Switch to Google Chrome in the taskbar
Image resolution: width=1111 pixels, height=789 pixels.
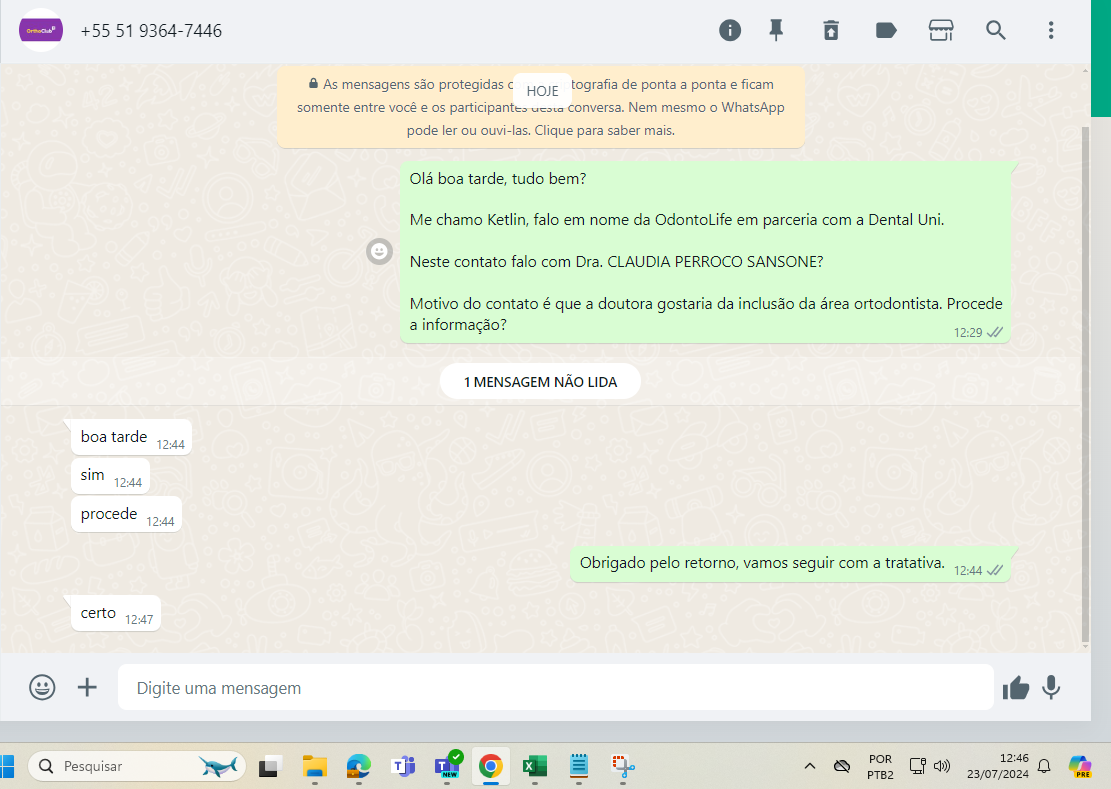[x=490, y=766]
